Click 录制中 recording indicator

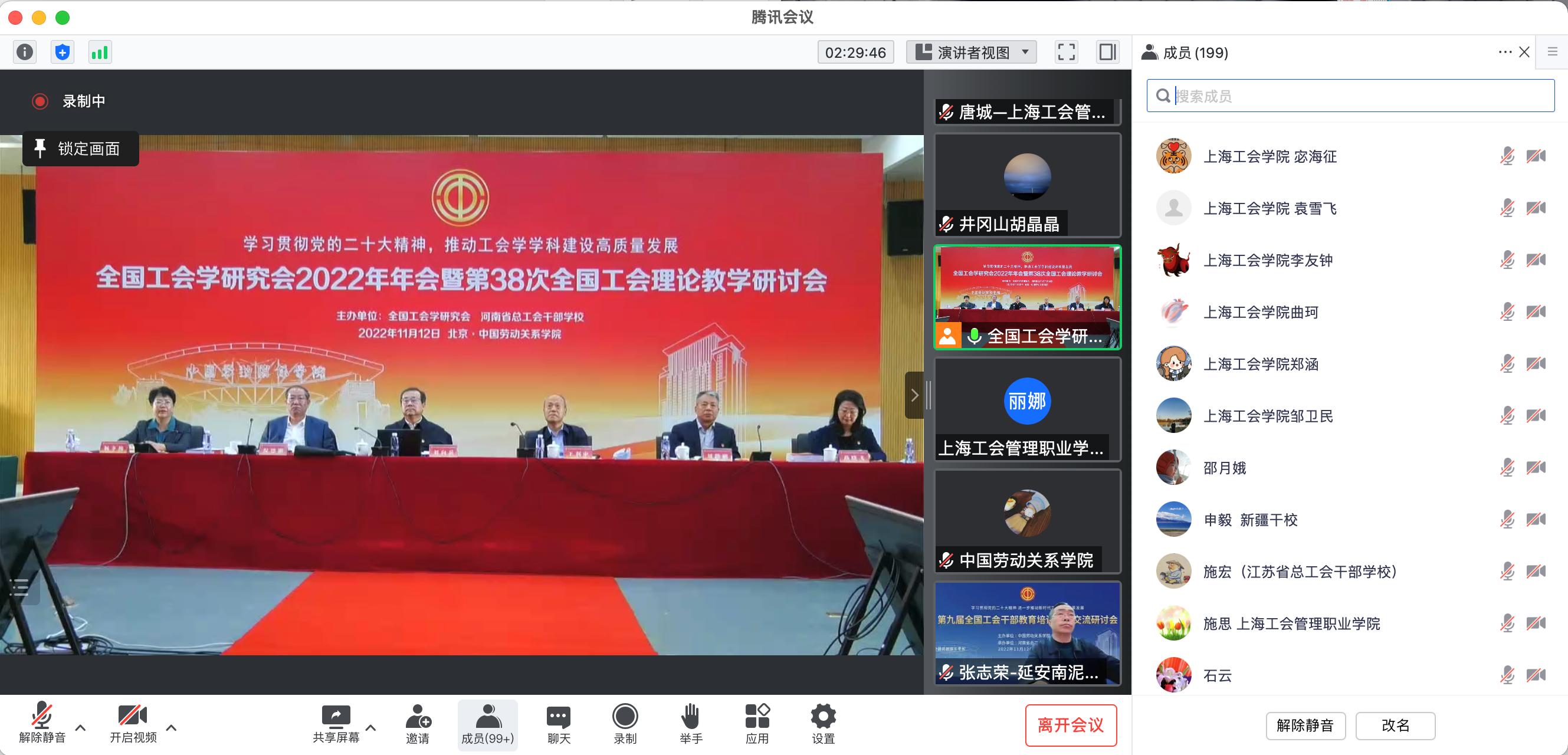point(69,101)
